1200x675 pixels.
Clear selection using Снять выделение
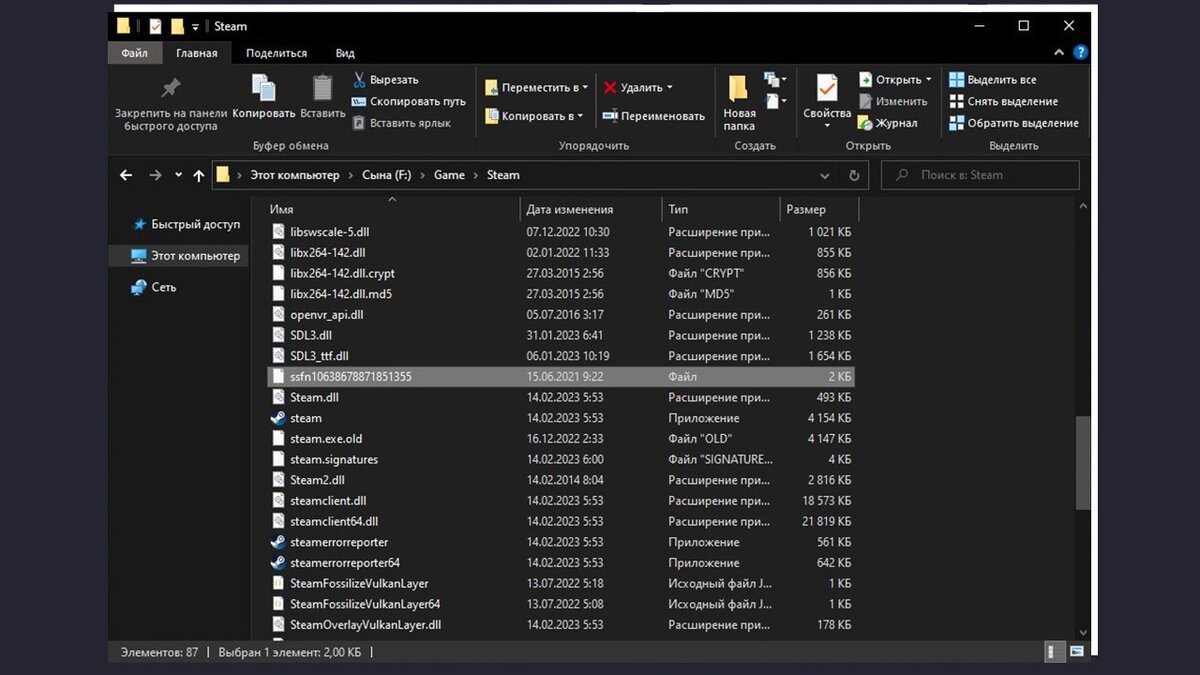[1003, 102]
